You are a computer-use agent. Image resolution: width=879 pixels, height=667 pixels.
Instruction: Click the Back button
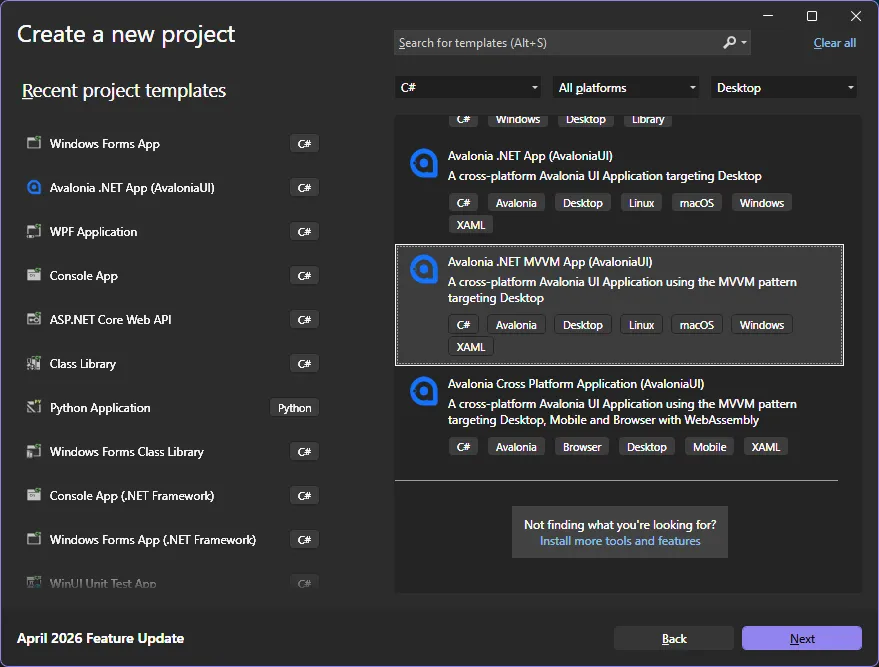click(x=674, y=638)
